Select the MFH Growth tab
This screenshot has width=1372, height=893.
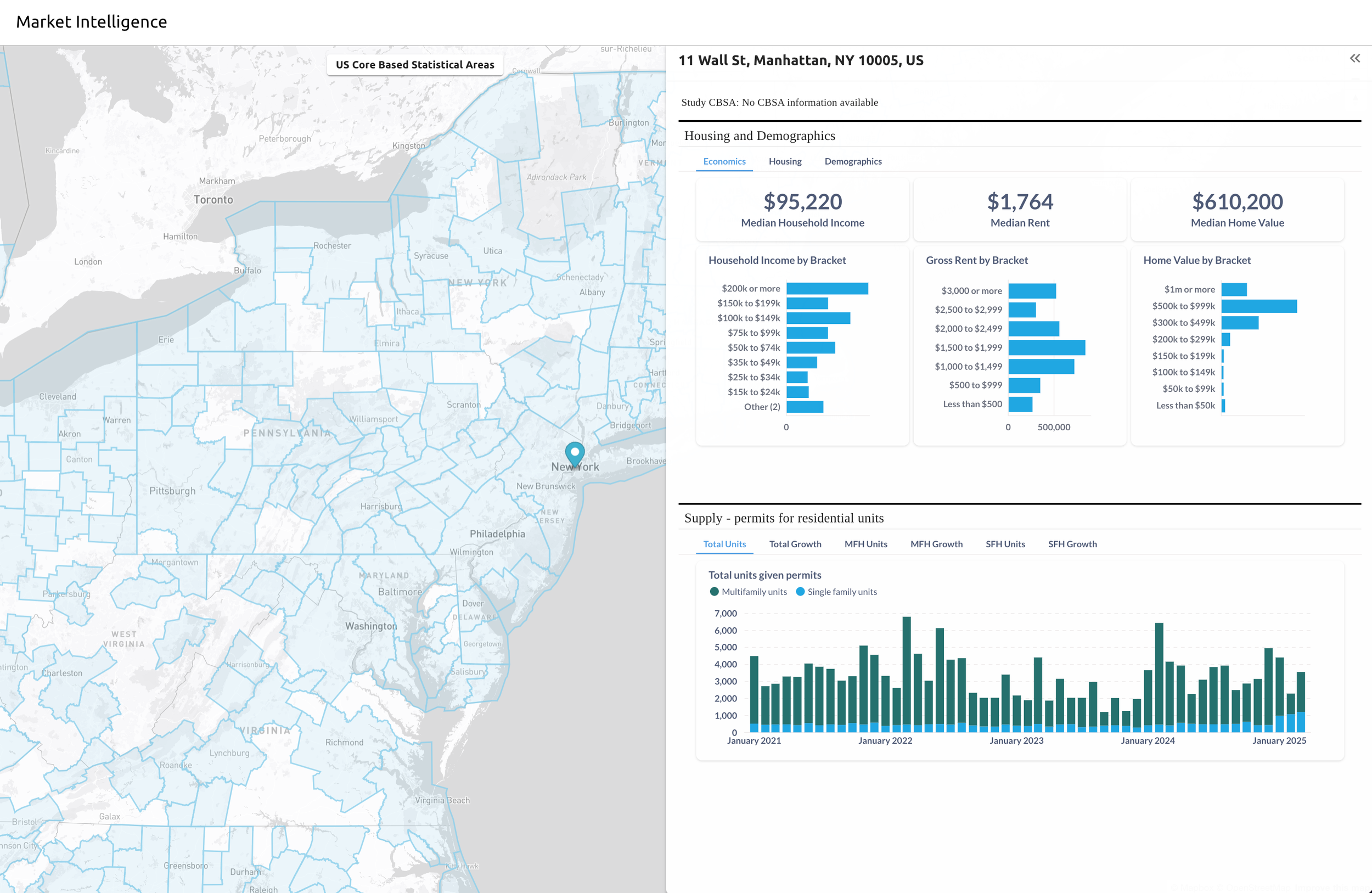(x=936, y=543)
